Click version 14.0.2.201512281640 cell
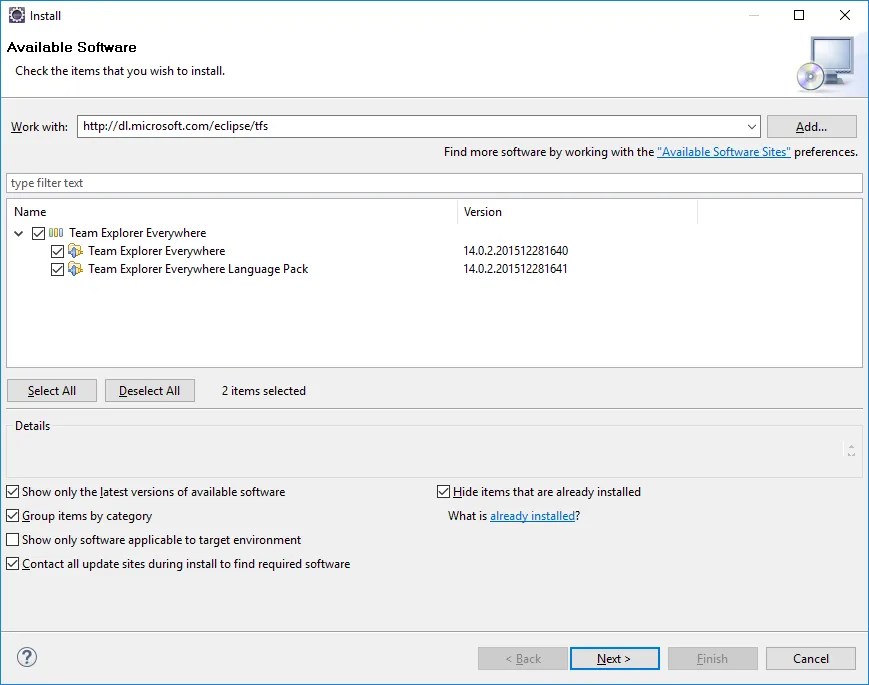Screen dimensions: 869x685 [x=515, y=251]
